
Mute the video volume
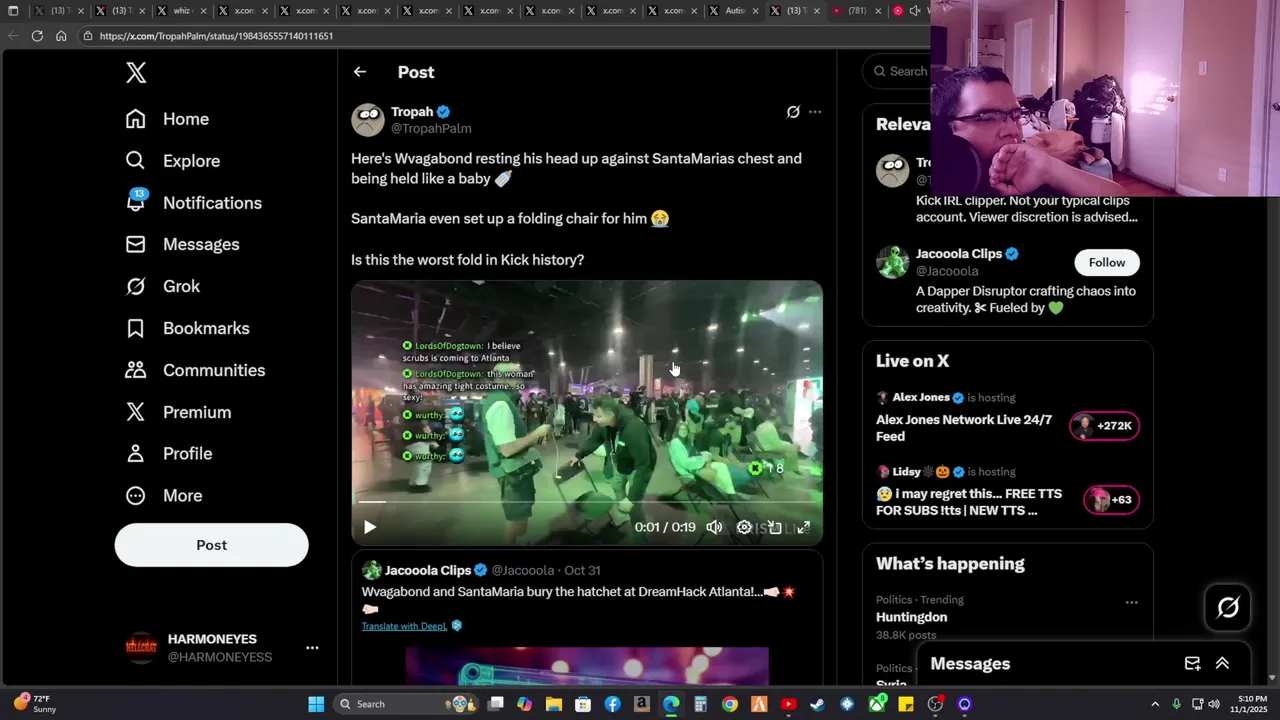click(714, 527)
